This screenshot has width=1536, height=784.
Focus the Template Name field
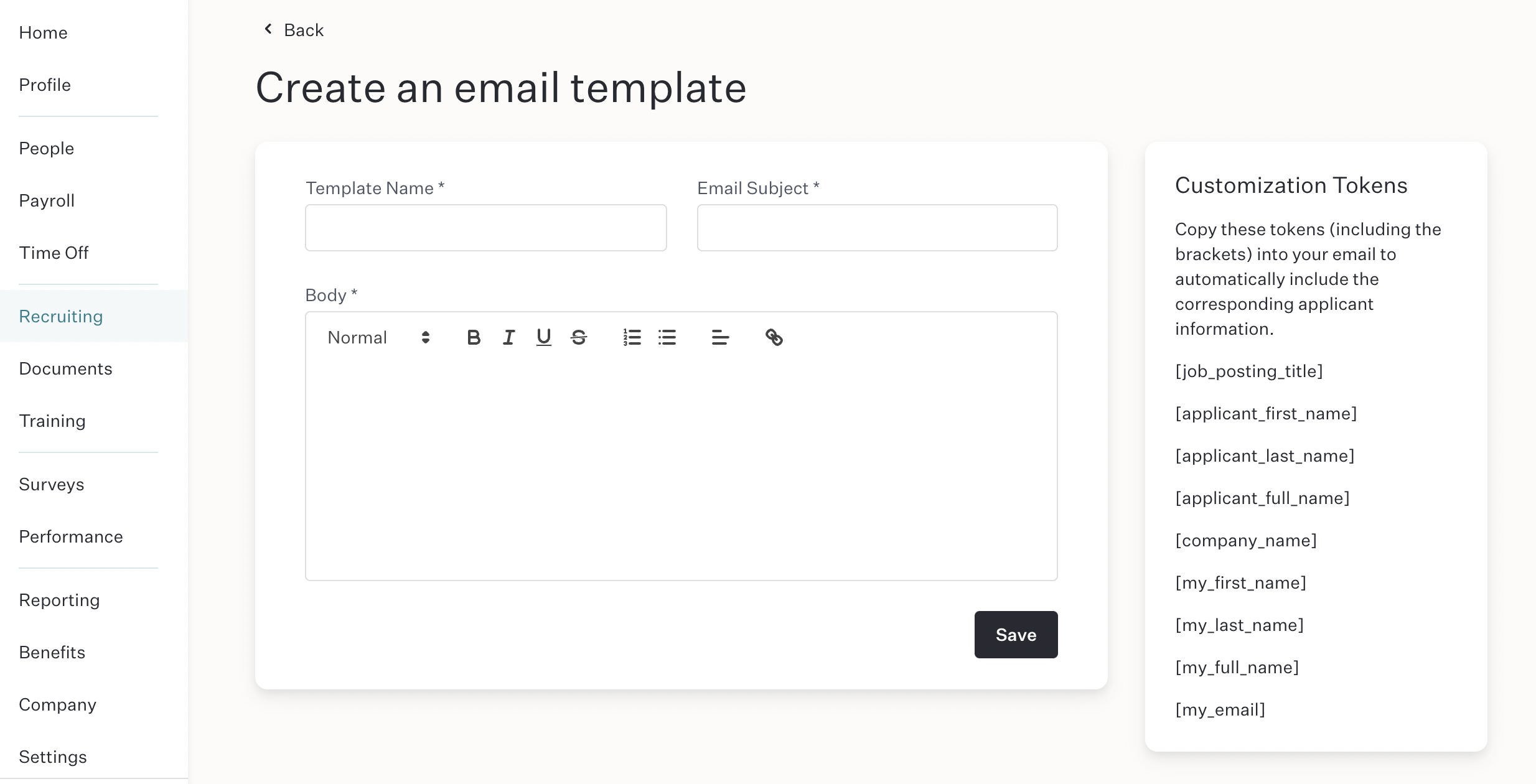(x=485, y=228)
